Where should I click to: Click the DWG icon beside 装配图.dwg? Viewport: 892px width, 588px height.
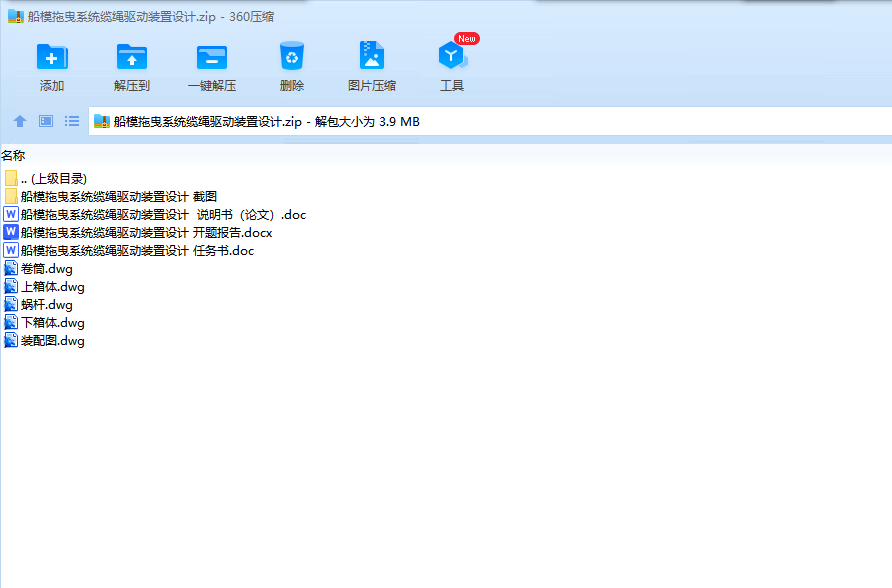11,341
